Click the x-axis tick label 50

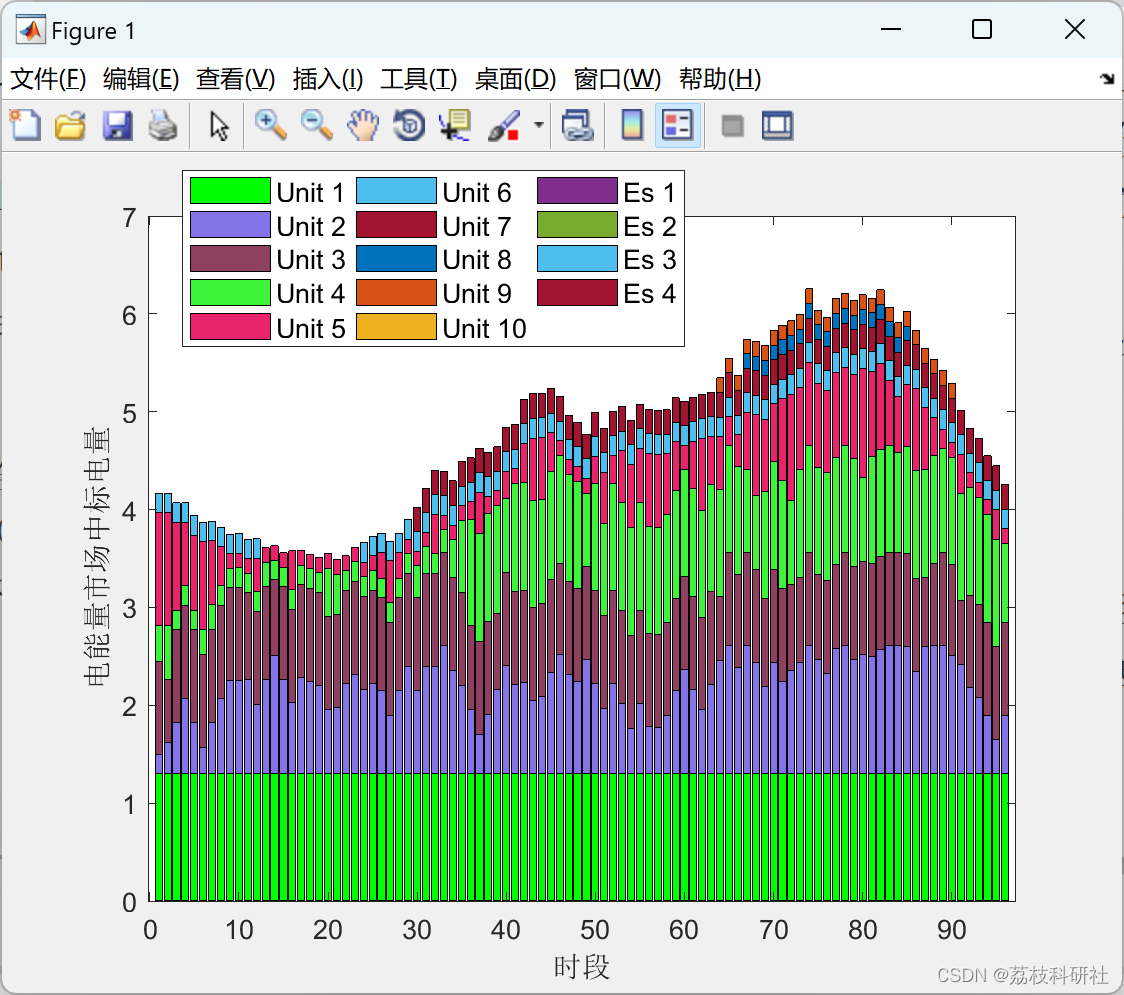[594, 930]
